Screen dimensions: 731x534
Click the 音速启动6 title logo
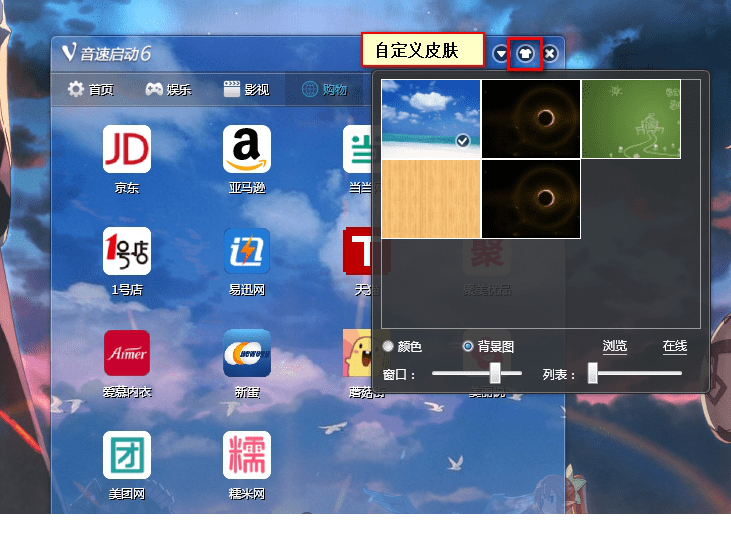click(x=106, y=53)
